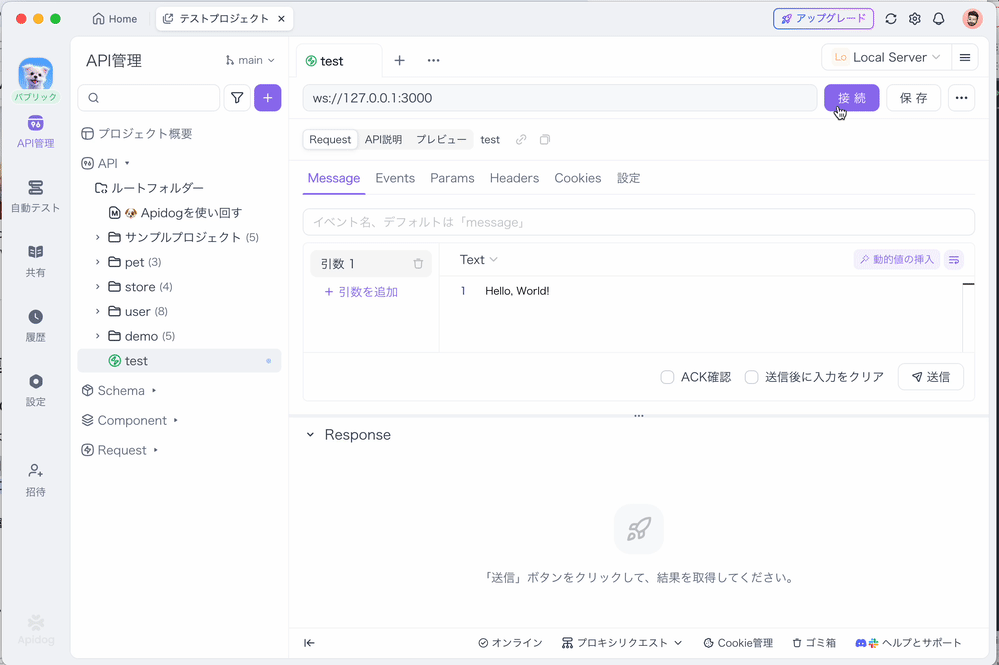Viewport: 999px width, 665px height.
Task: Open 履歴 history sidebar section
Action: (36, 325)
